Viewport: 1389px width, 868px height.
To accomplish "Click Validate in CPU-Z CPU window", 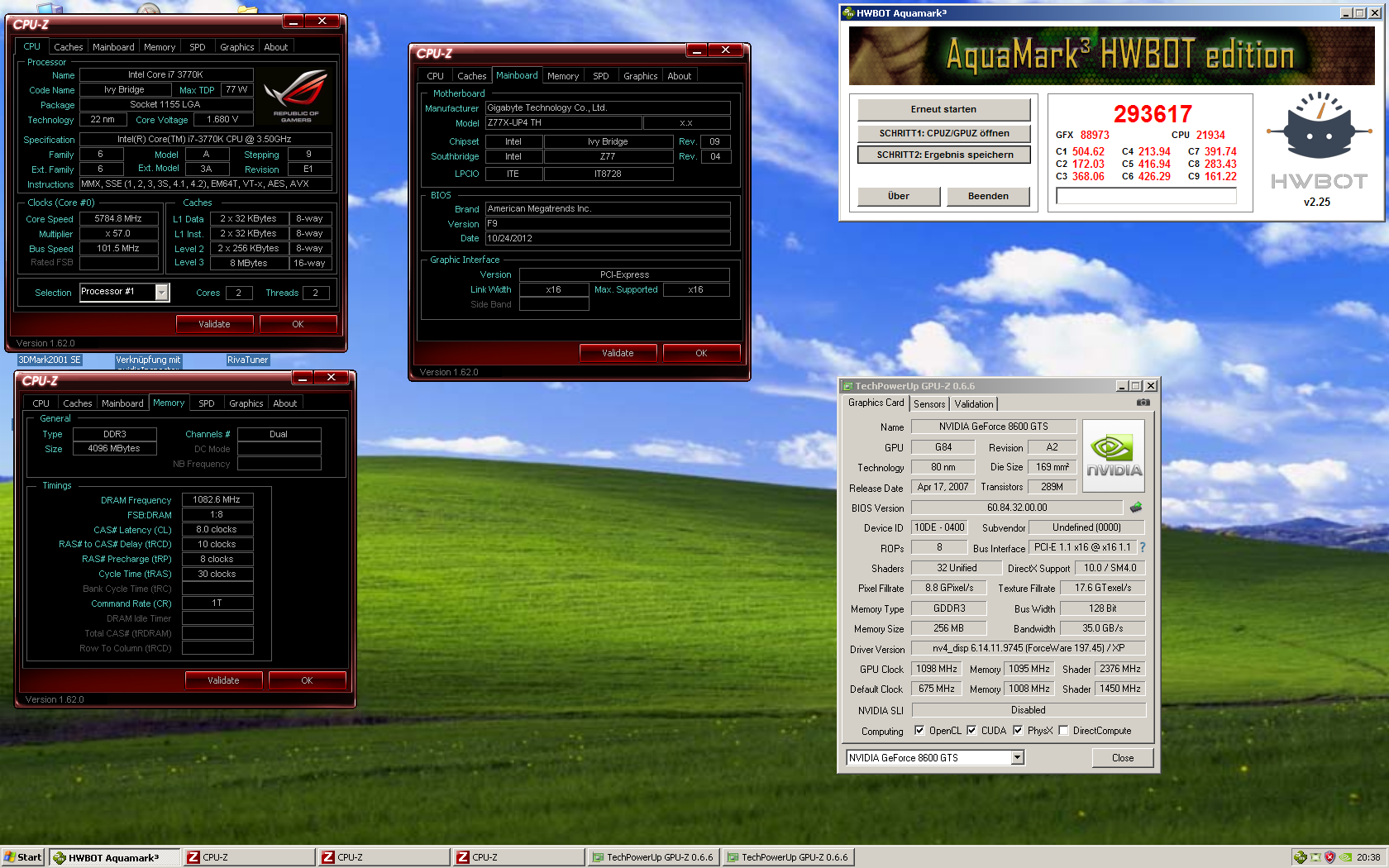I will 214,324.
